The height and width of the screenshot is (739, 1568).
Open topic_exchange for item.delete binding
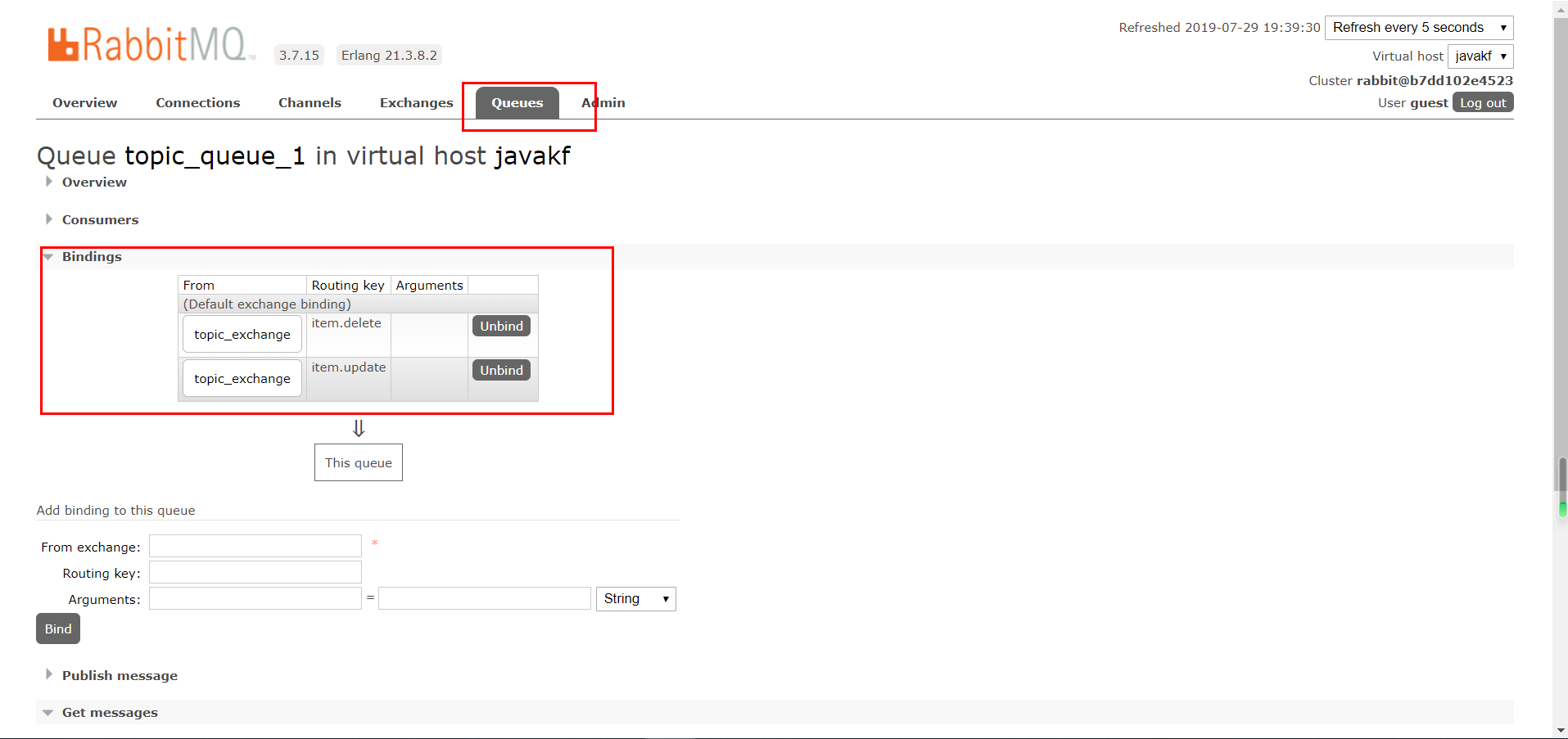pyautogui.click(x=242, y=334)
